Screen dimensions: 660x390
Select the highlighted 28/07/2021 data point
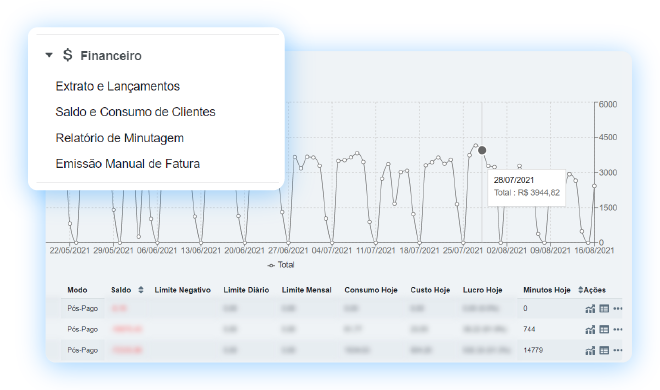[482, 150]
